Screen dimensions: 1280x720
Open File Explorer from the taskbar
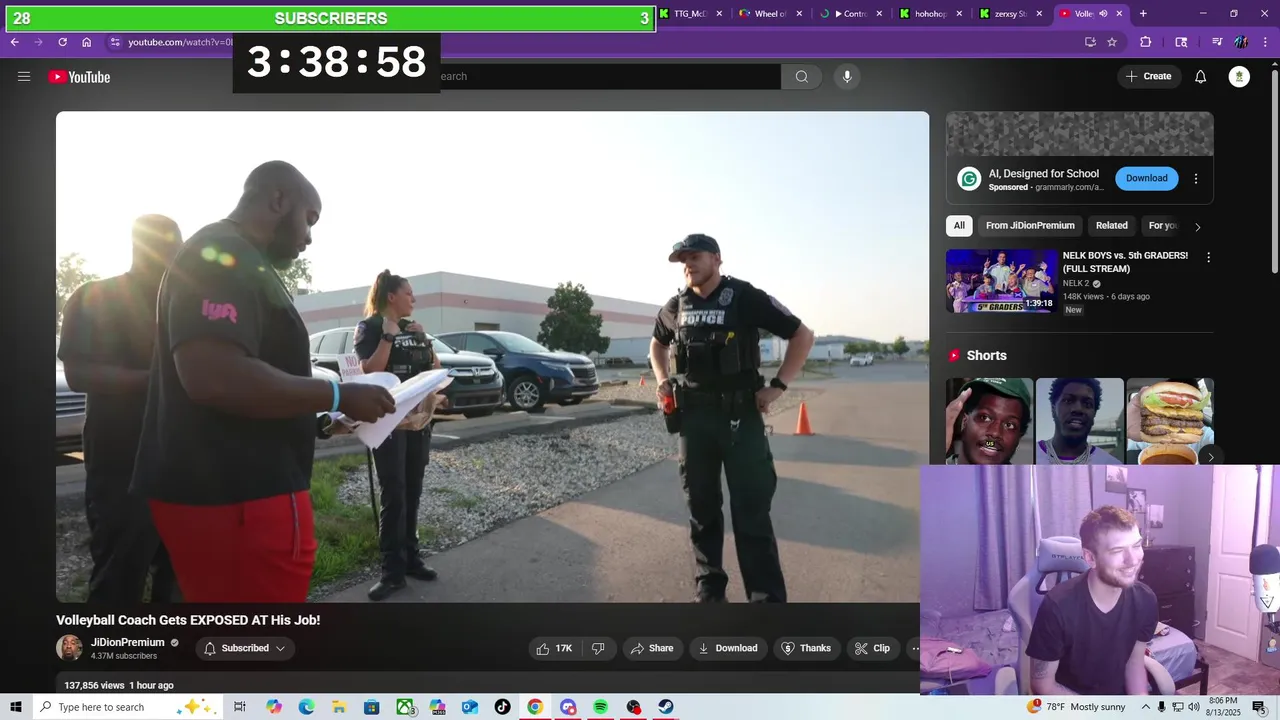pyautogui.click(x=339, y=707)
